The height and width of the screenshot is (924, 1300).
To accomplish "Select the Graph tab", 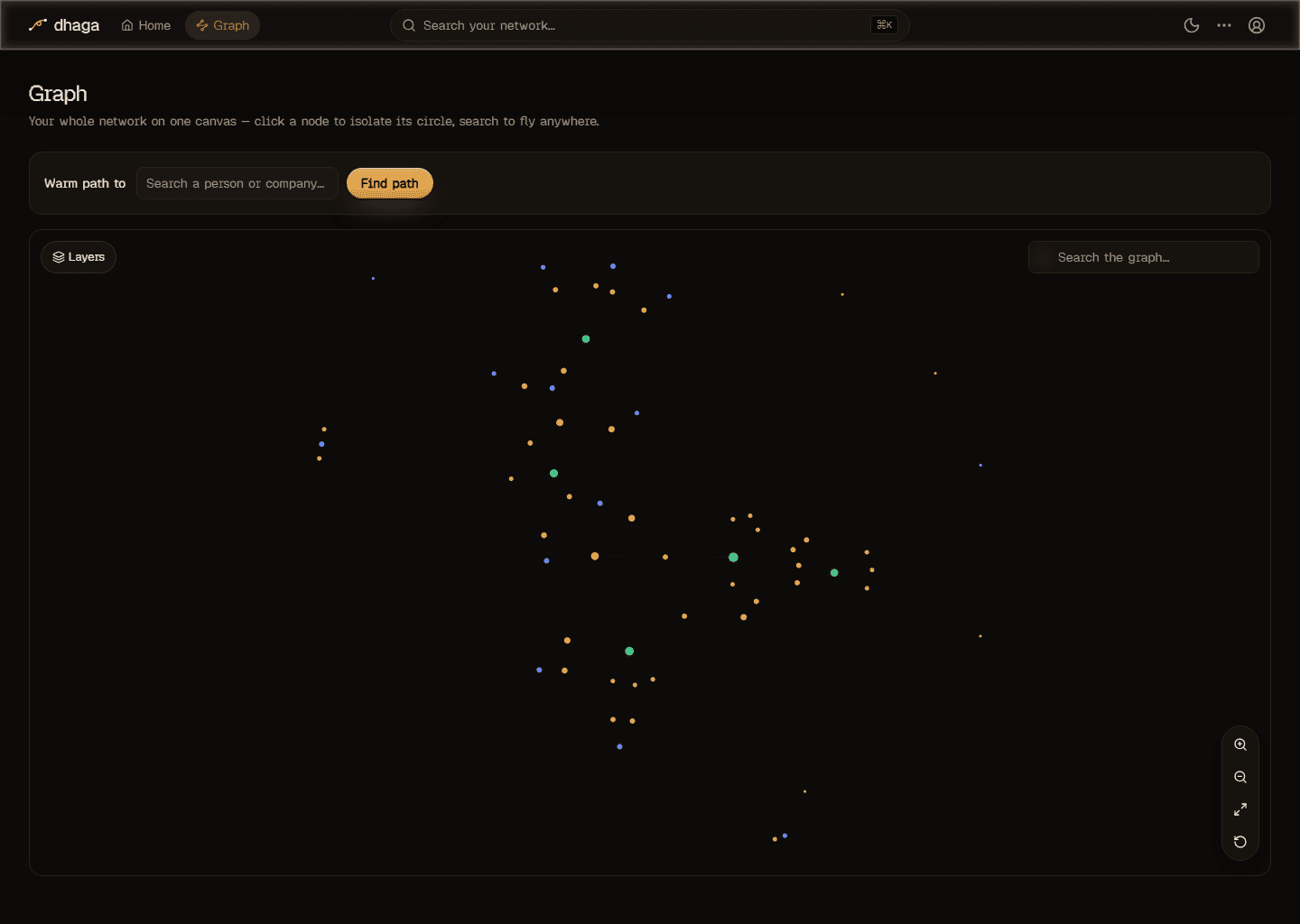I will [223, 25].
